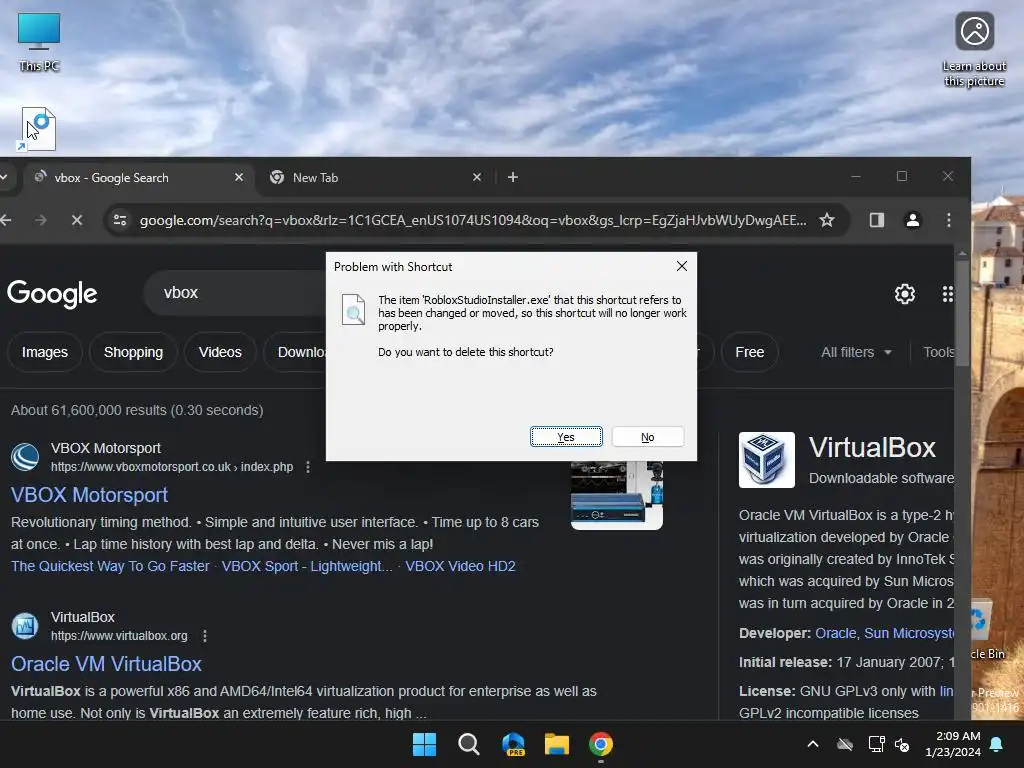Click the Chrome address bar URL

click(x=473, y=220)
